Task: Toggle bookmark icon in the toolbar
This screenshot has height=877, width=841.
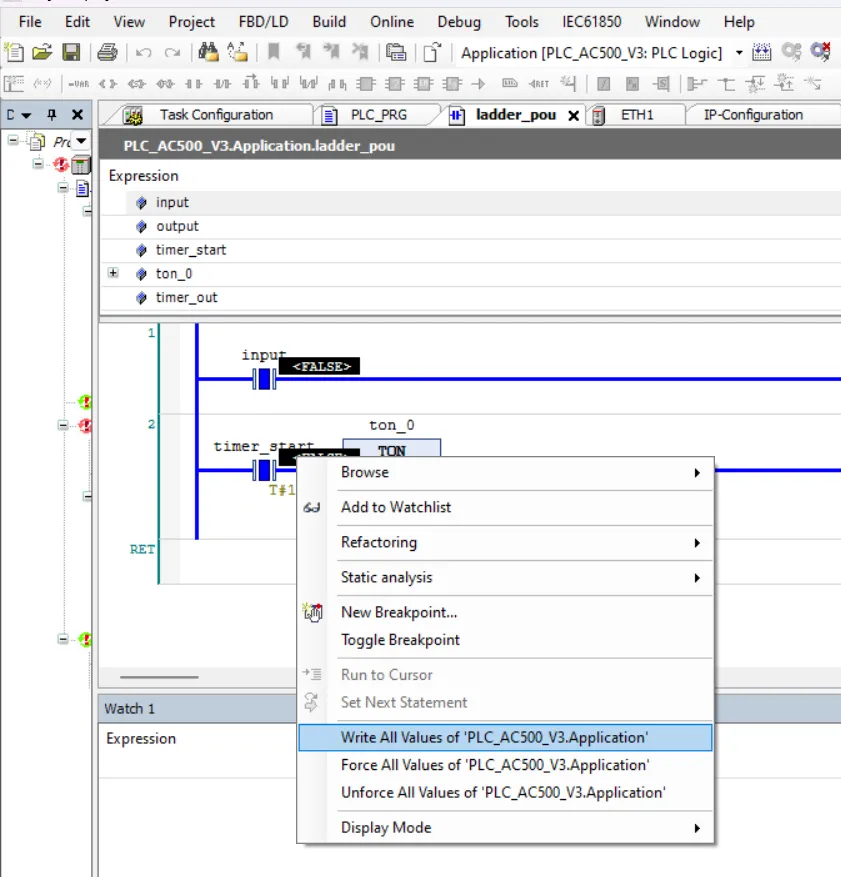Action: [274, 53]
